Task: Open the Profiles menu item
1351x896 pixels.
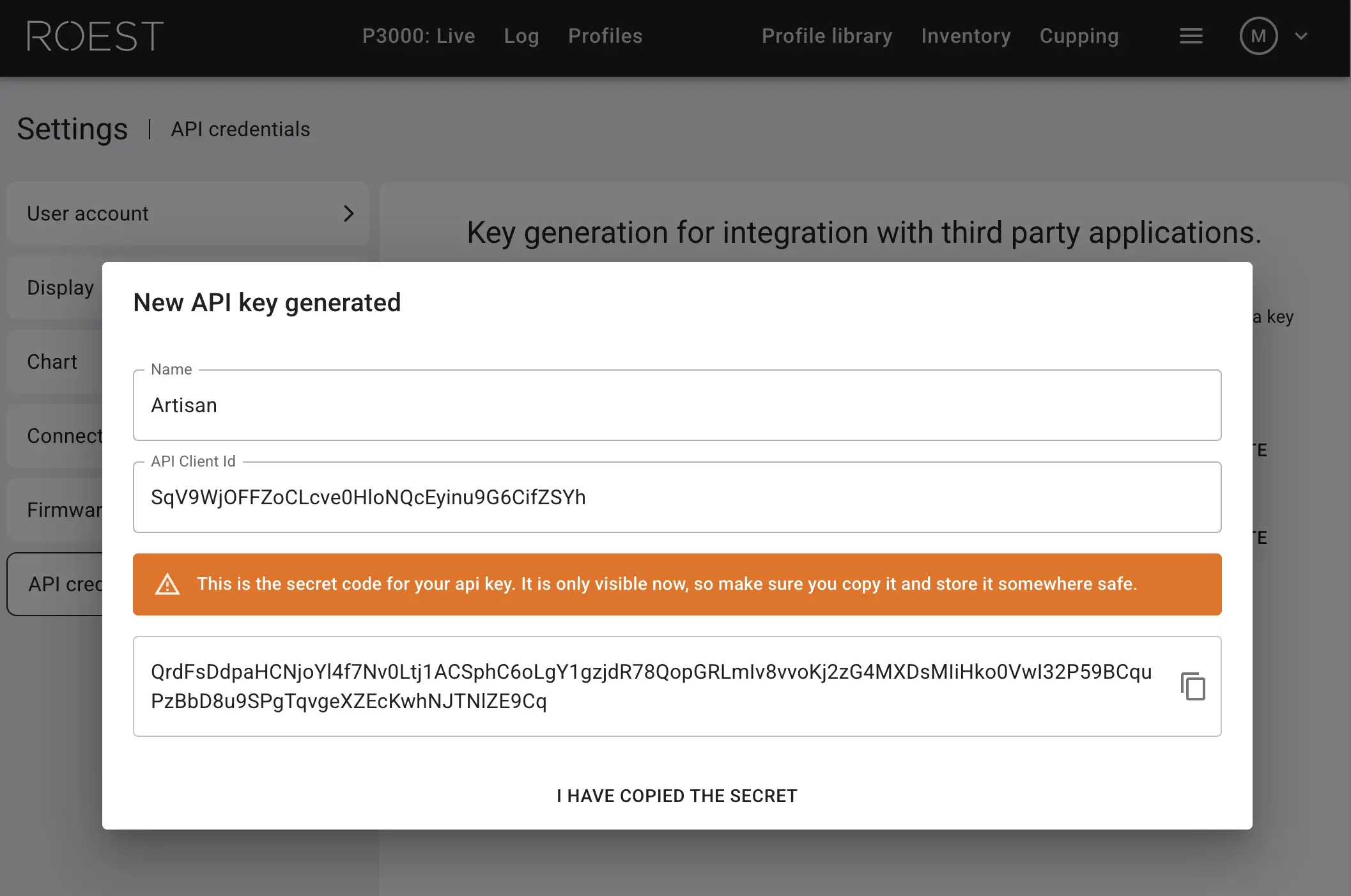Action: 605,36
